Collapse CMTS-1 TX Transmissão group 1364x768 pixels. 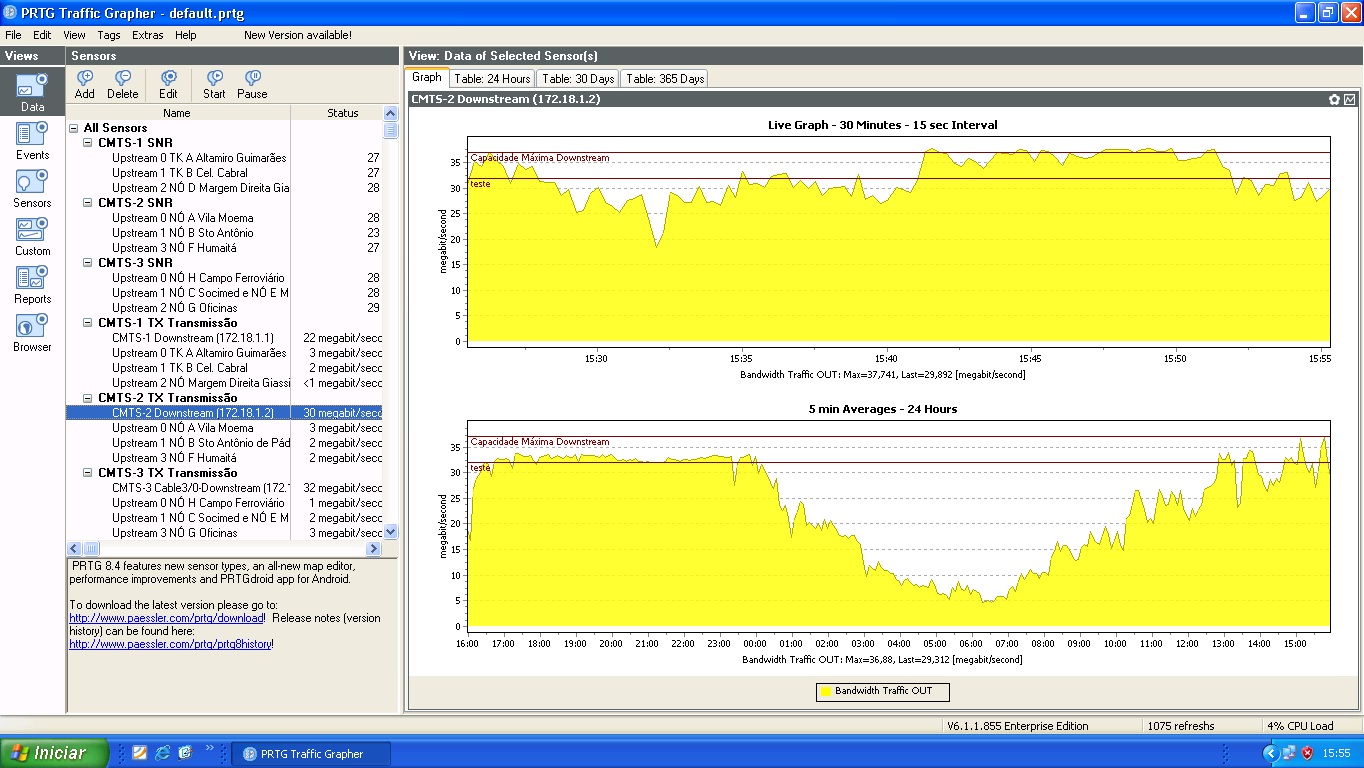[88, 323]
